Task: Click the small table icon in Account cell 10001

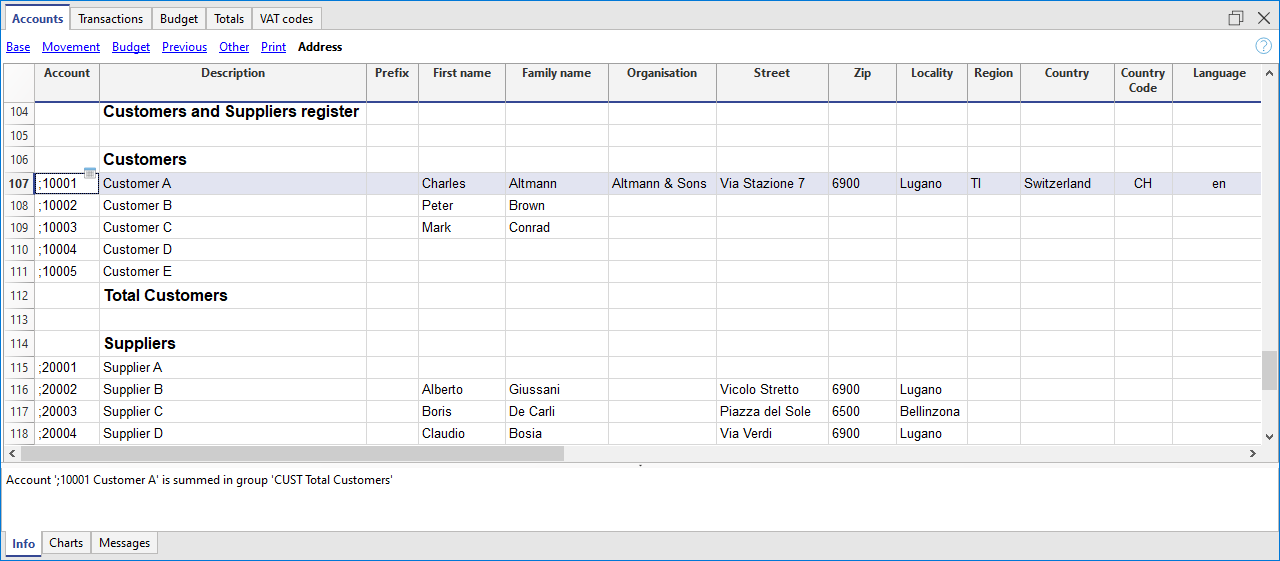Action: (x=90, y=173)
